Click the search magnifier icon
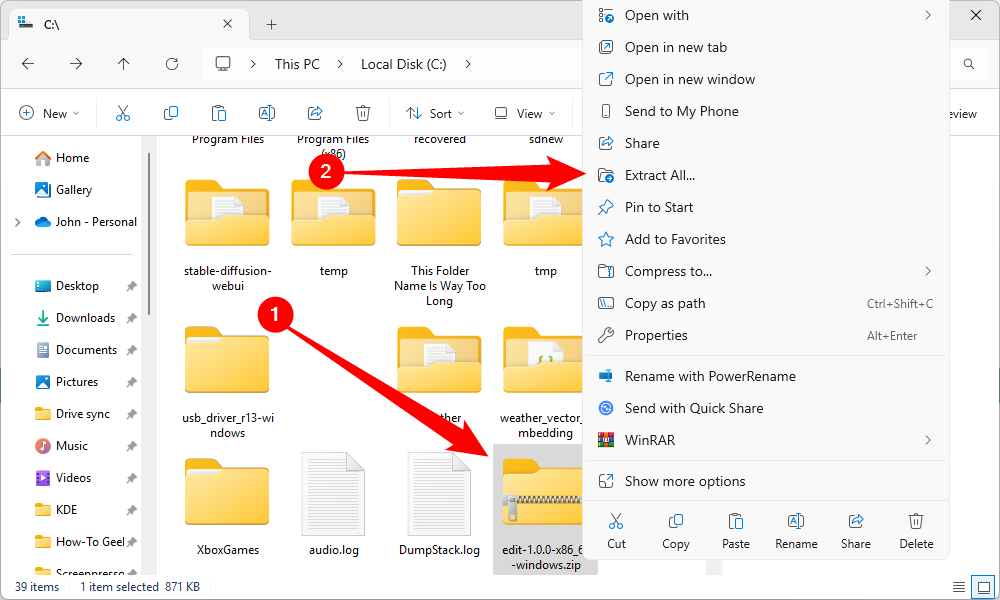Image resolution: width=1000 pixels, height=600 pixels. click(x=969, y=64)
